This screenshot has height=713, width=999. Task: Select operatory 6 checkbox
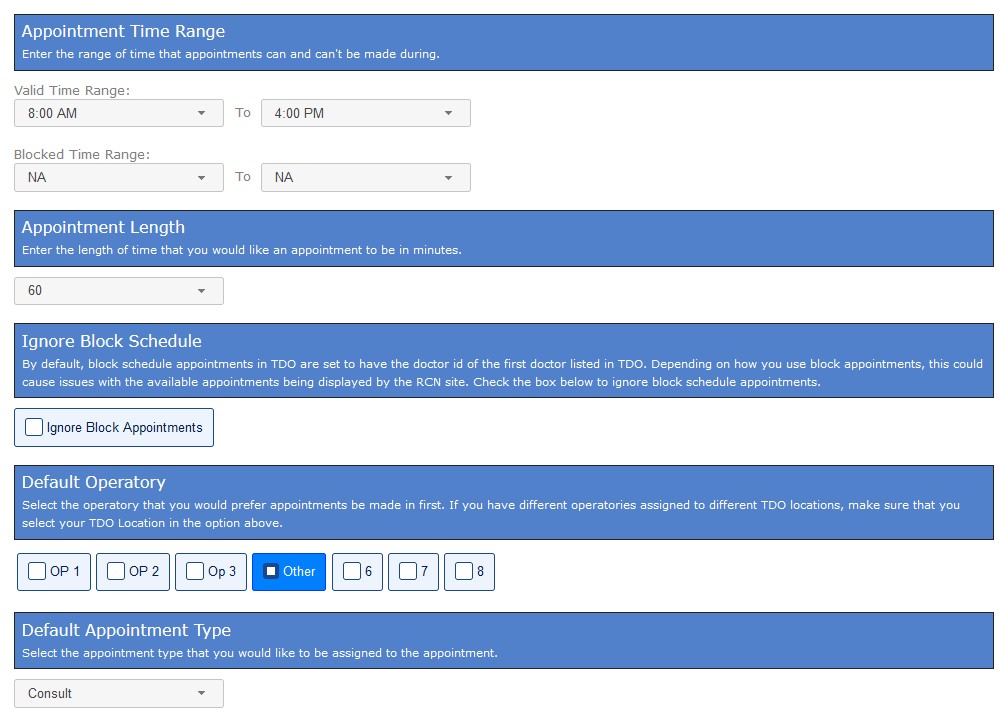(x=351, y=571)
